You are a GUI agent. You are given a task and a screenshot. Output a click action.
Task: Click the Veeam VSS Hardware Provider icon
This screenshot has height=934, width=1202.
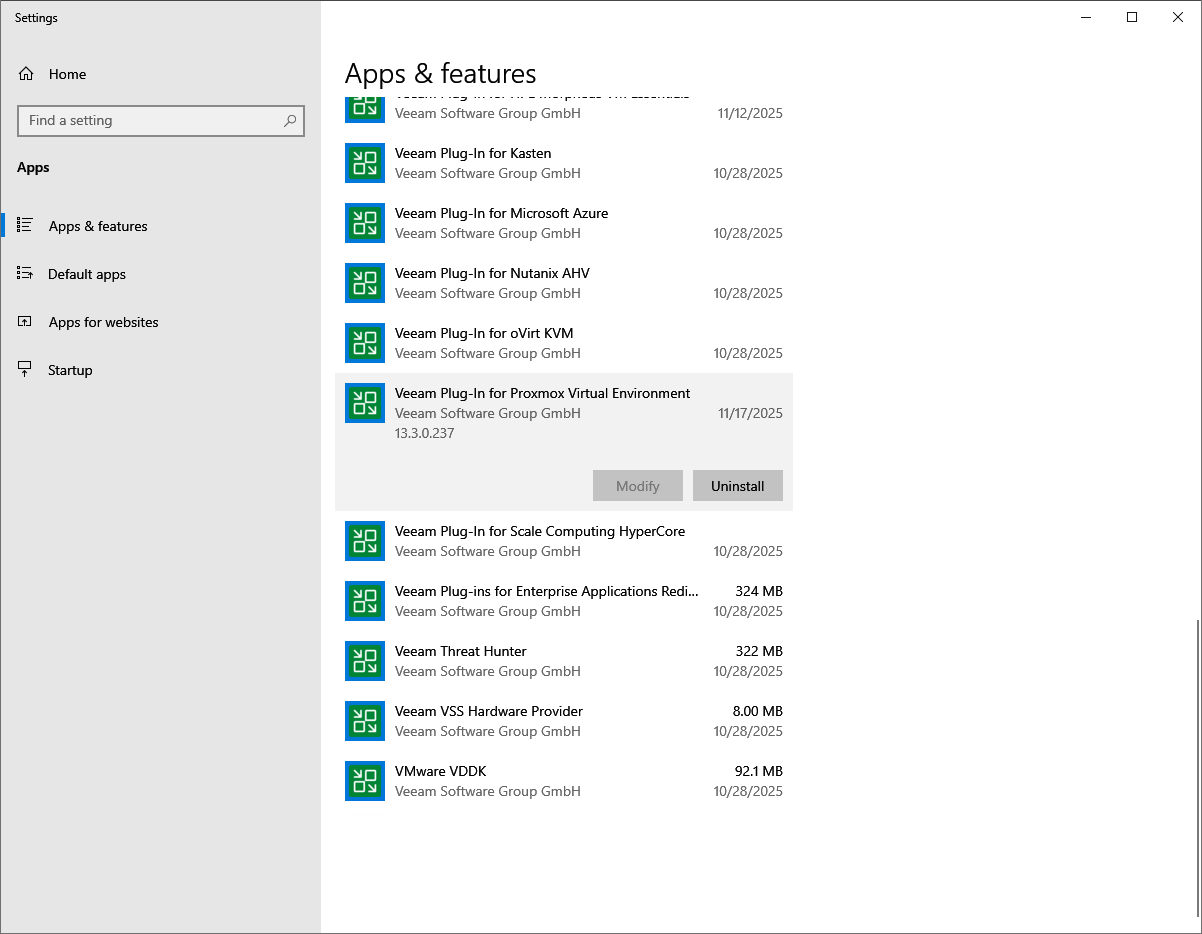pyautogui.click(x=365, y=721)
